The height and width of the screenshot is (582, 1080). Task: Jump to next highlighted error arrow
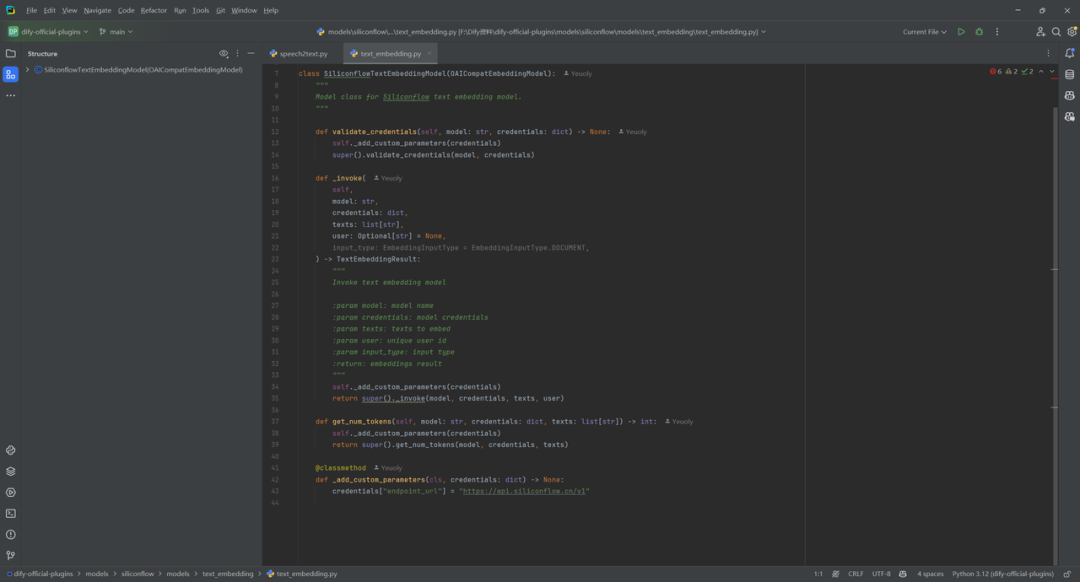1052,72
